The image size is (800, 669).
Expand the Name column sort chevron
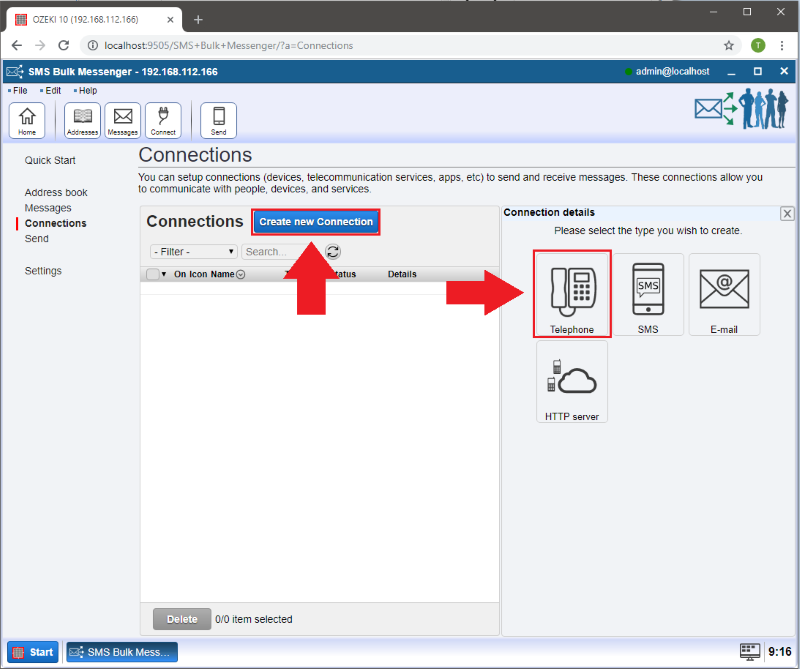(x=241, y=275)
